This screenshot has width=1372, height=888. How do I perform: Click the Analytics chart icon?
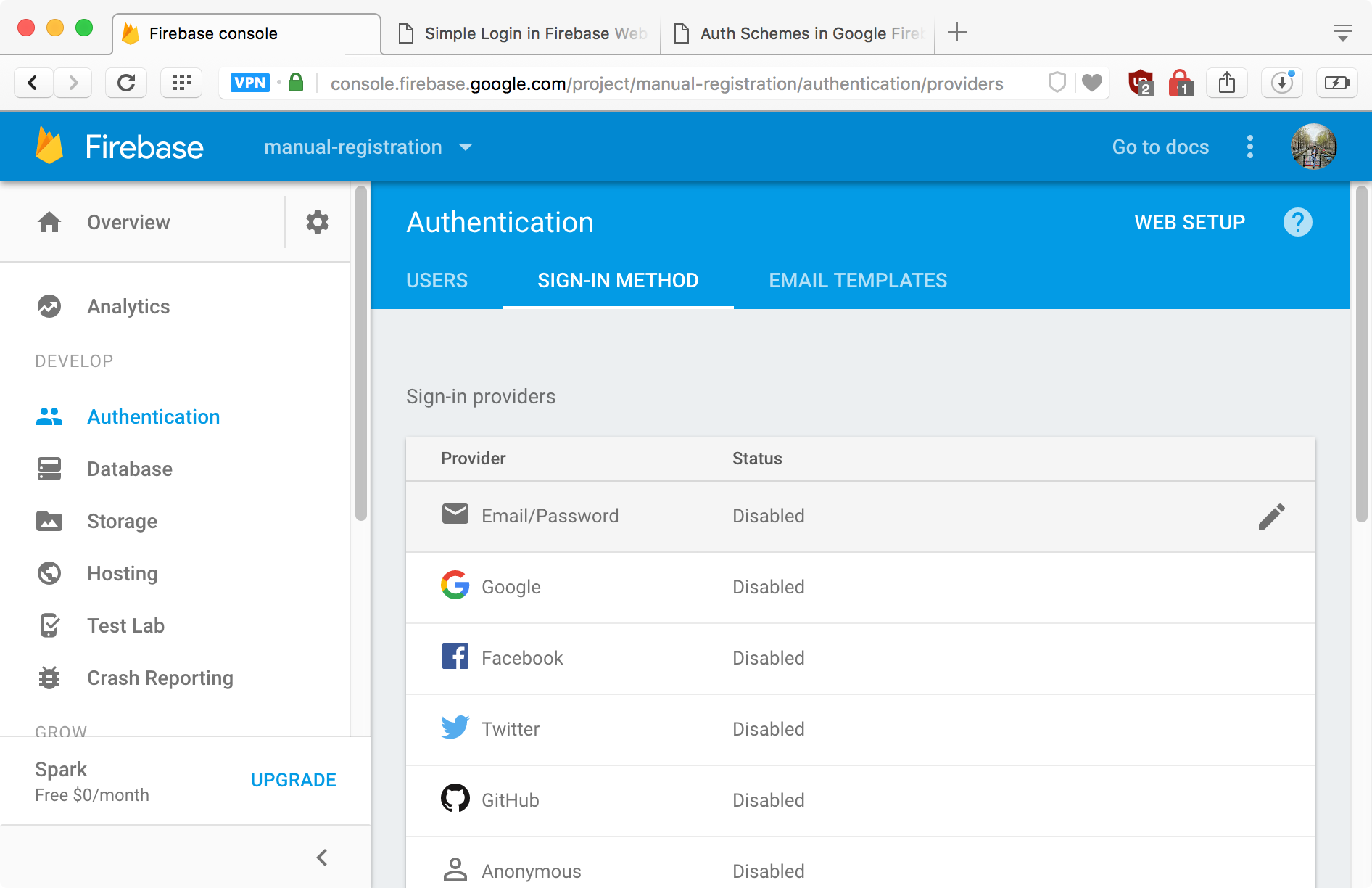tap(49, 306)
